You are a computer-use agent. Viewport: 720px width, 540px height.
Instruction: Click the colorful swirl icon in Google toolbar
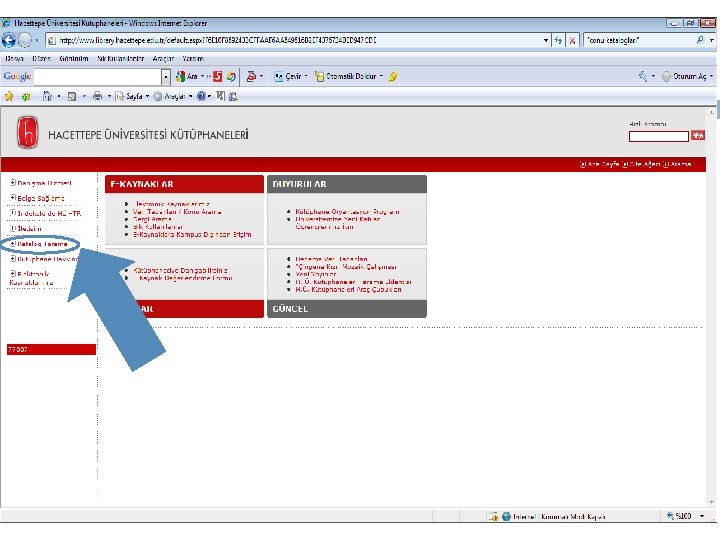[x=231, y=76]
